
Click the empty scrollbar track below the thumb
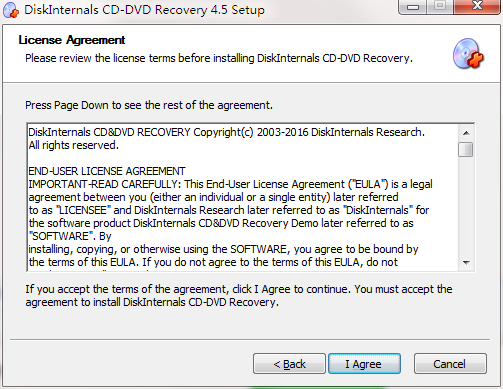tap(466, 206)
